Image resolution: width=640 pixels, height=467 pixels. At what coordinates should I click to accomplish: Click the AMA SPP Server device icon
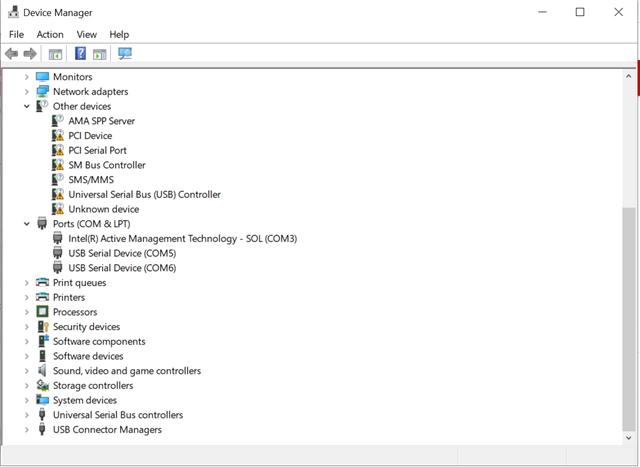58,121
